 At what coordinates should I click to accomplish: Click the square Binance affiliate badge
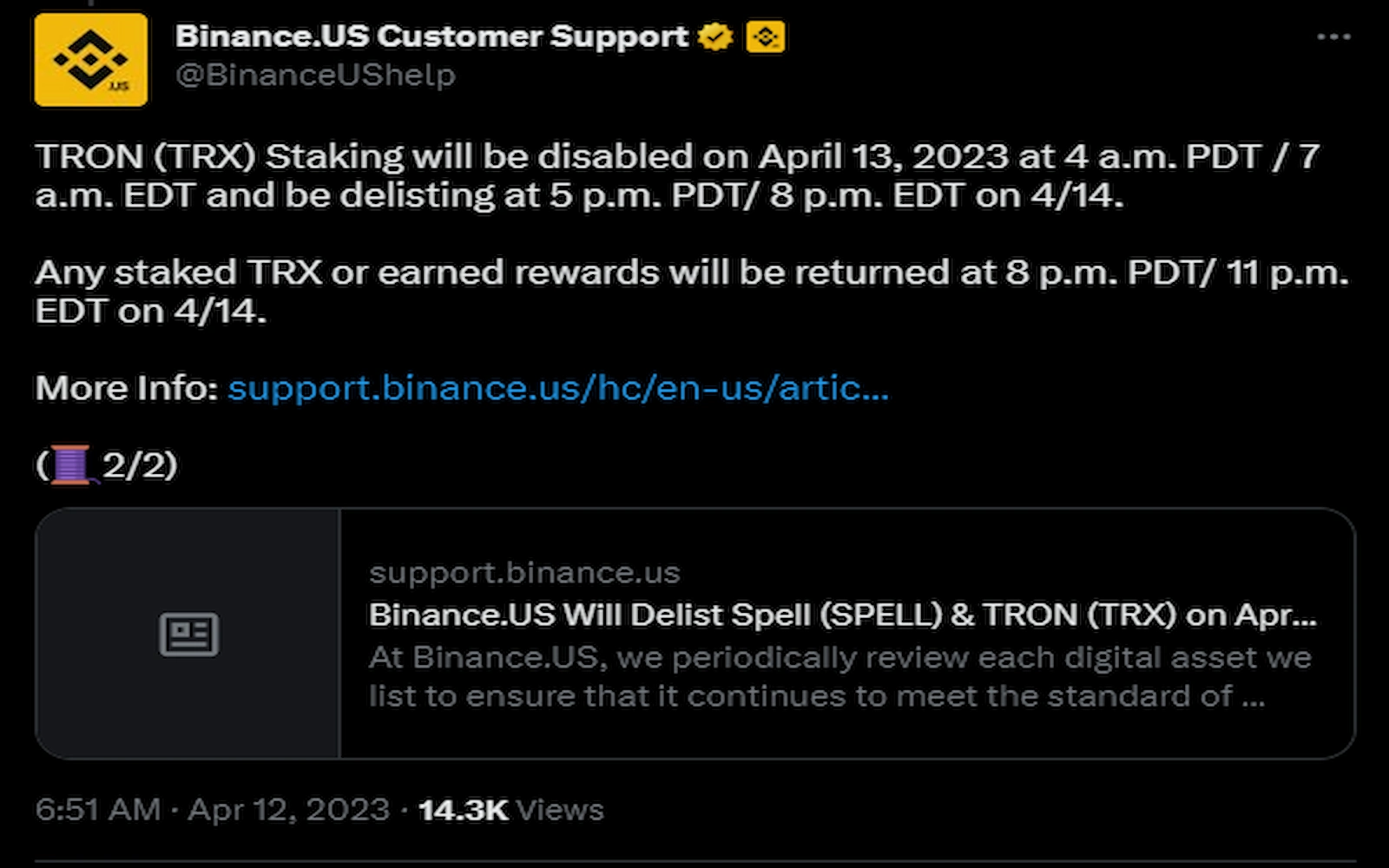(x=765, y=36)
